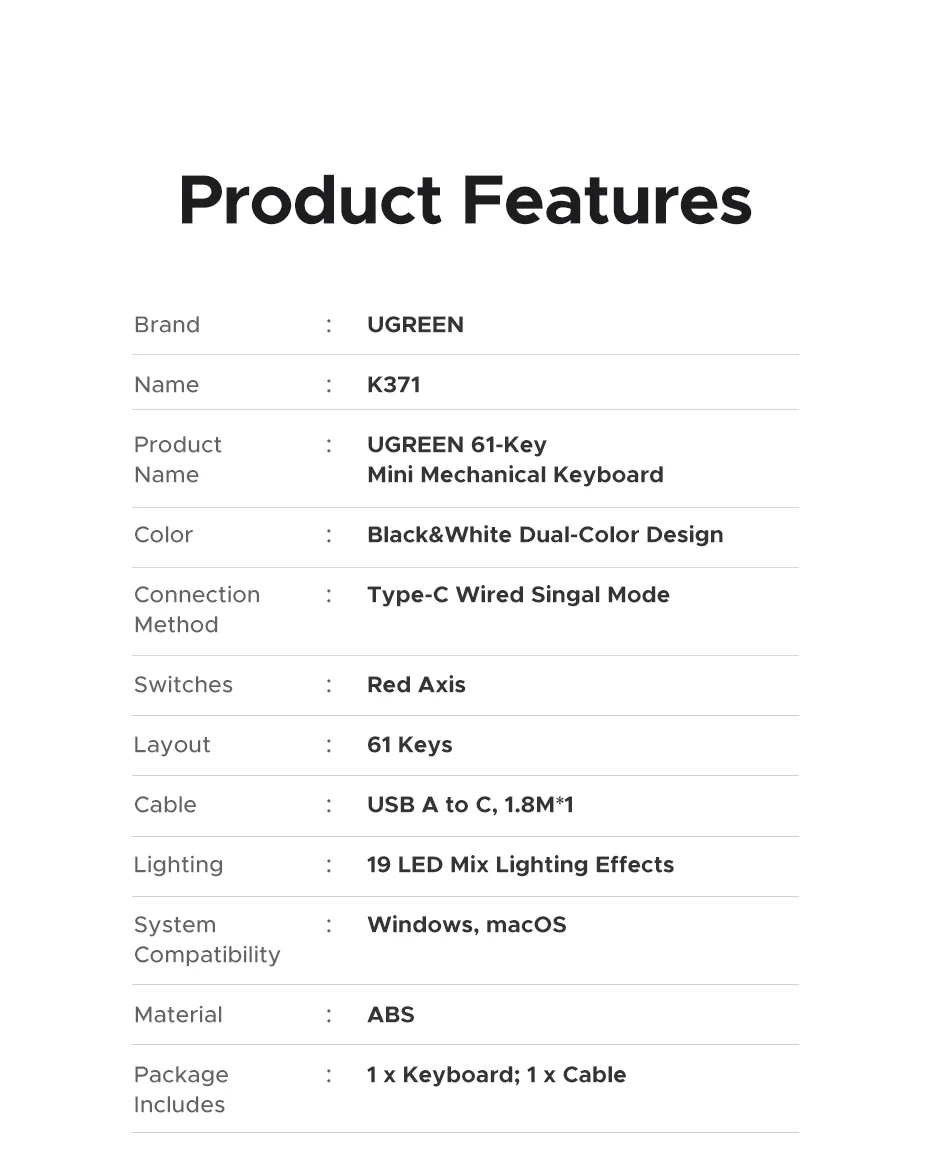Click the Product Features heading
This screenshot has height=1168, width=930.
[x=465, y=200]
